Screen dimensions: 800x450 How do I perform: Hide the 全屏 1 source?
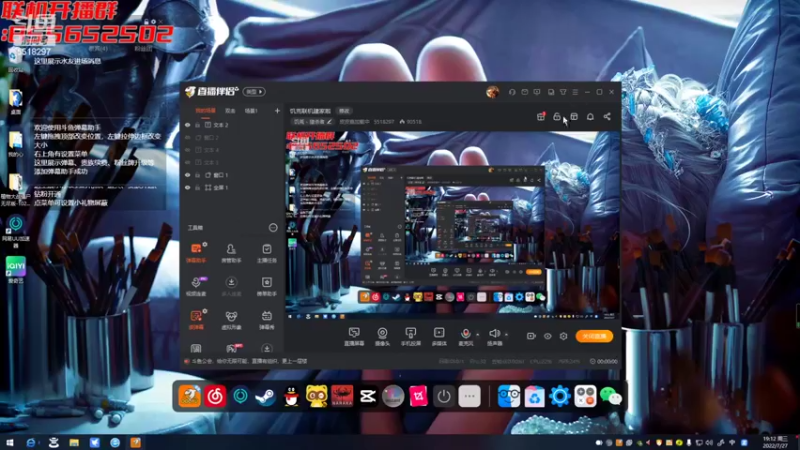click(x=188, y=188)
